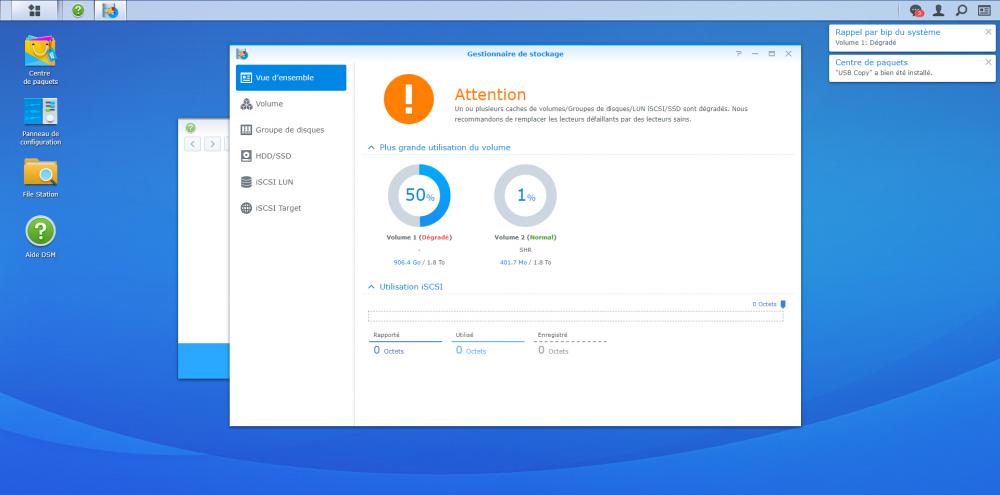Open Groupe de disques section
Viewport: 1000px width, 495px height.
click(289, 130)
